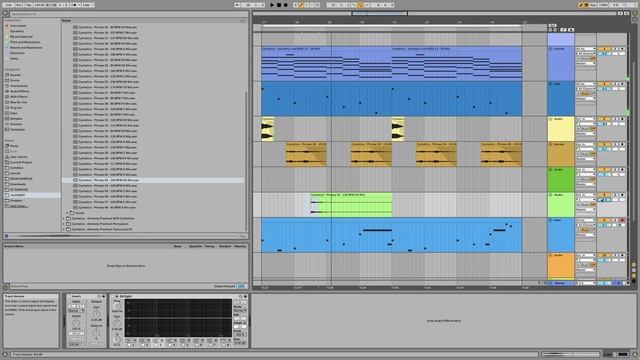The image size is (640, 360).
Task: Toggle the browser preview headphone button
Action: 6,236
